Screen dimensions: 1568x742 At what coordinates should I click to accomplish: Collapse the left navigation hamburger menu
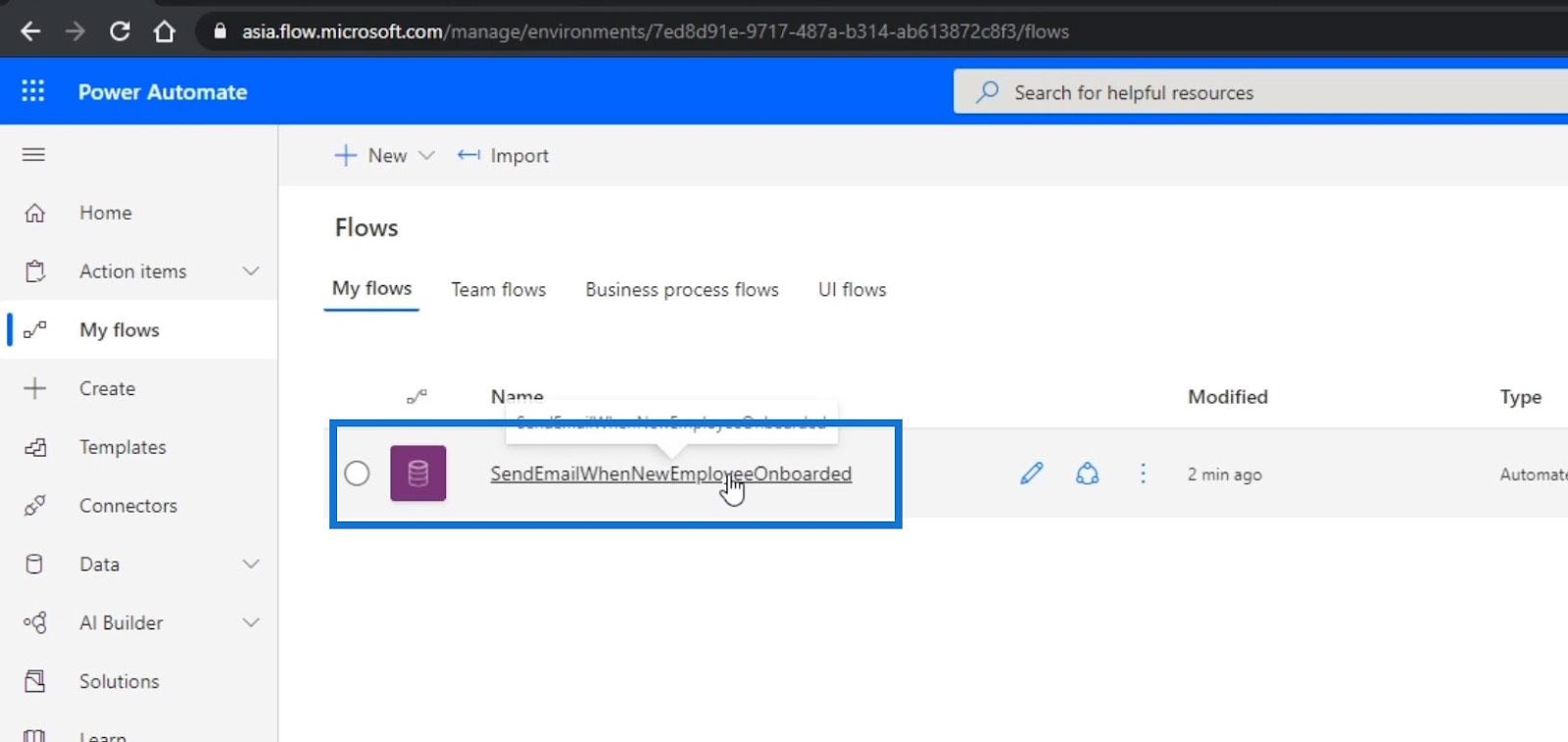[x=33, y=154]
